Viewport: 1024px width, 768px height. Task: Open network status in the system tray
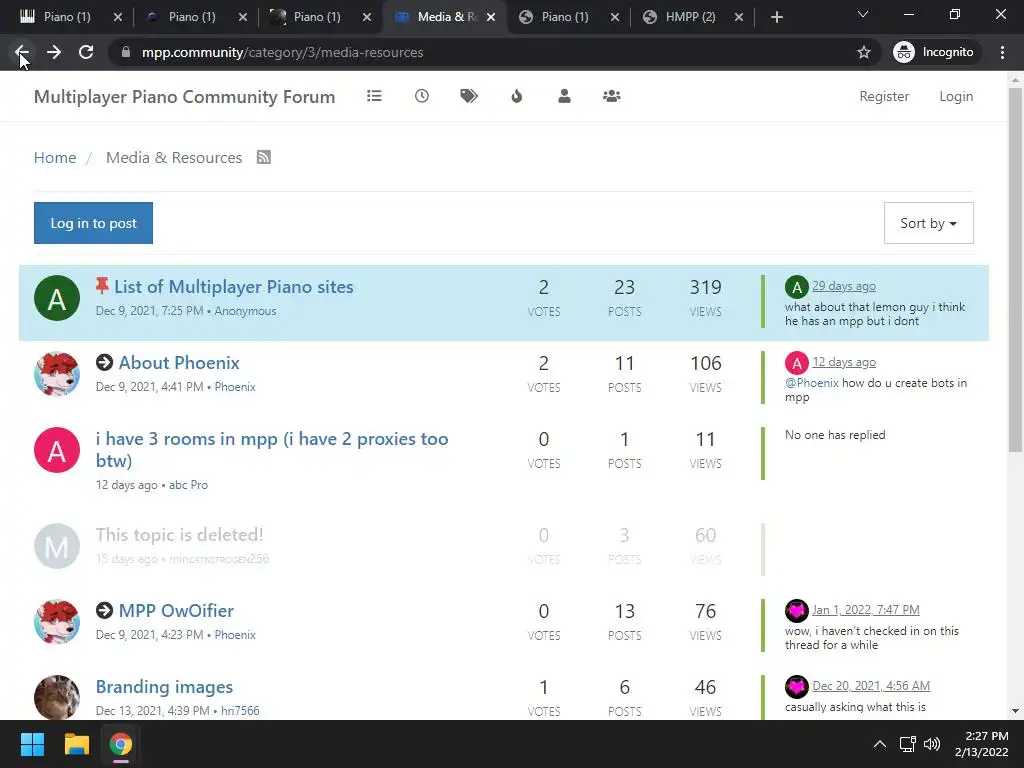[907, 744]
